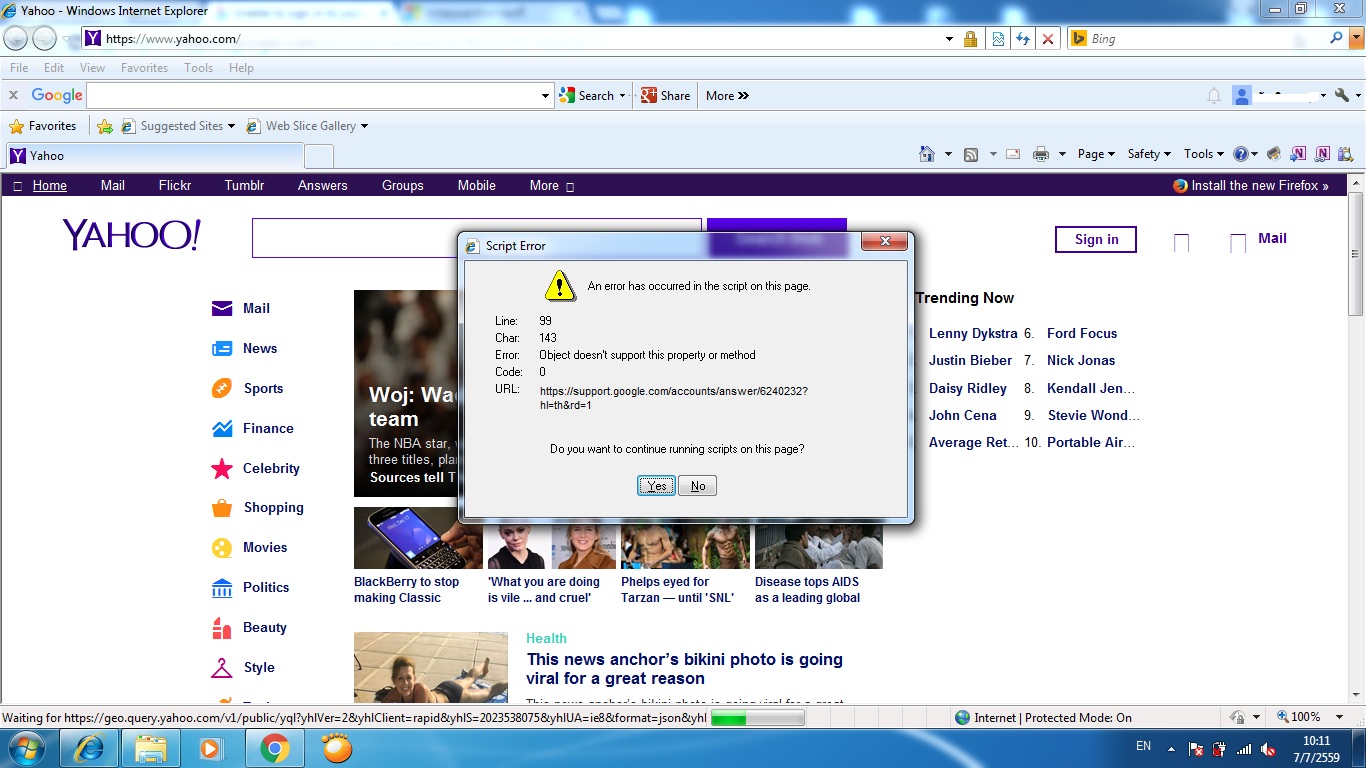Click the Yahoo Finance chart icon
1366x768 pixels.
(222, 428)
